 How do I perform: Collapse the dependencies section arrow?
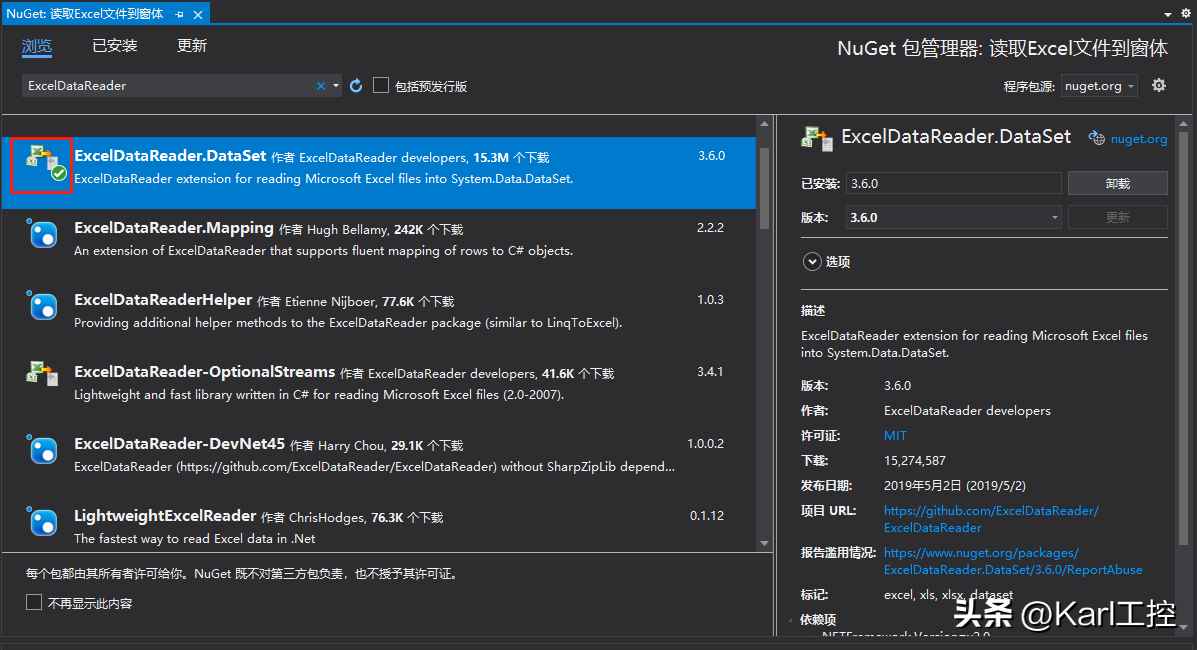point(790,619)
